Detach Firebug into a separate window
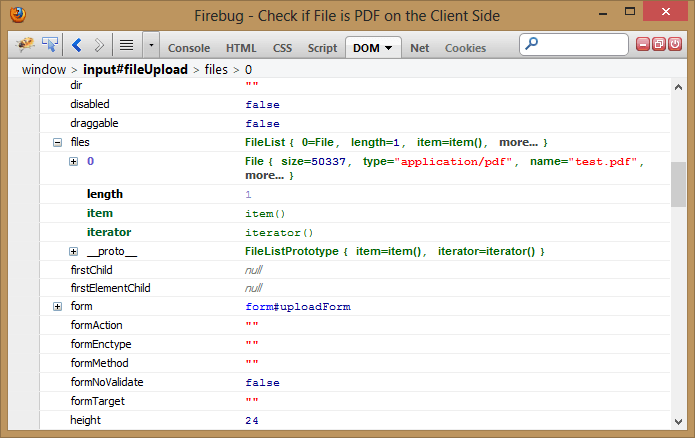 (x=658, y=45)
